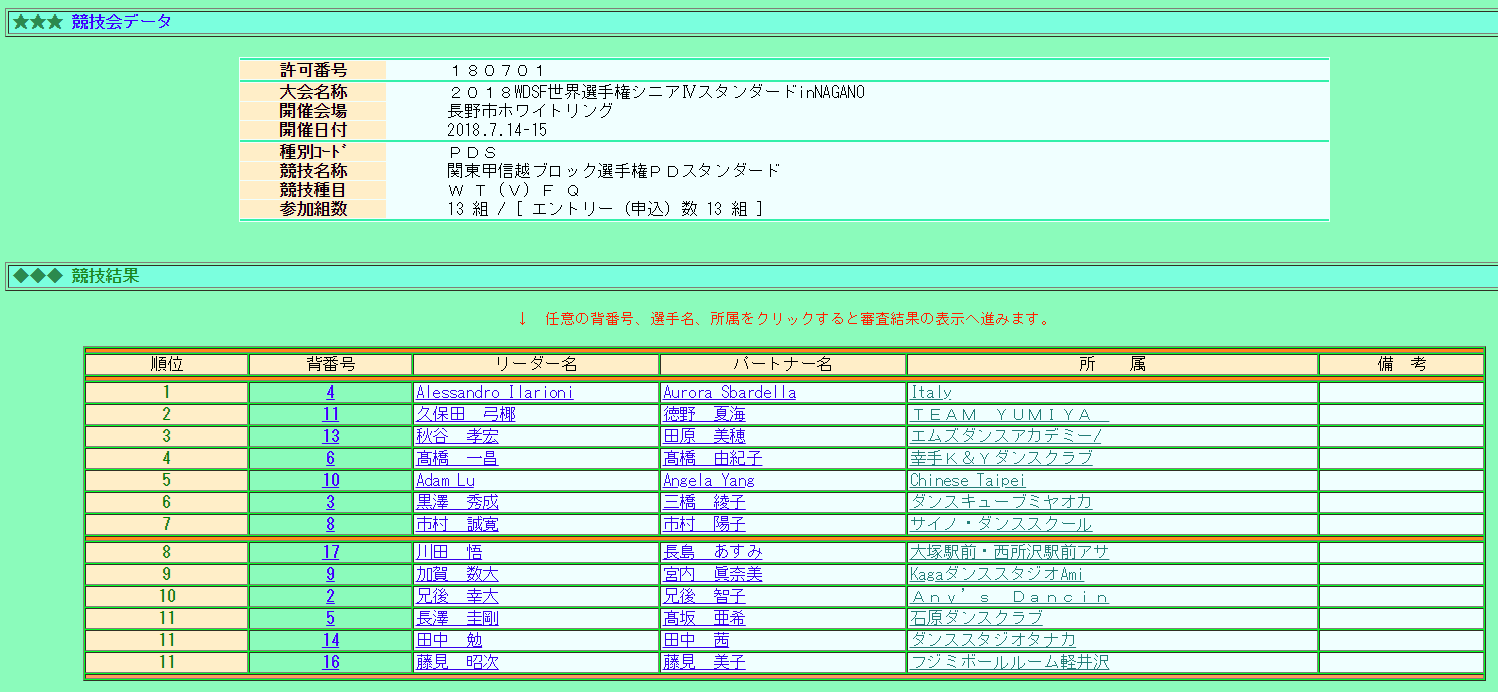1498x692 pixels.
Task: Select the Chinese Taipei affiliation link
Action: tap(967, 481)
